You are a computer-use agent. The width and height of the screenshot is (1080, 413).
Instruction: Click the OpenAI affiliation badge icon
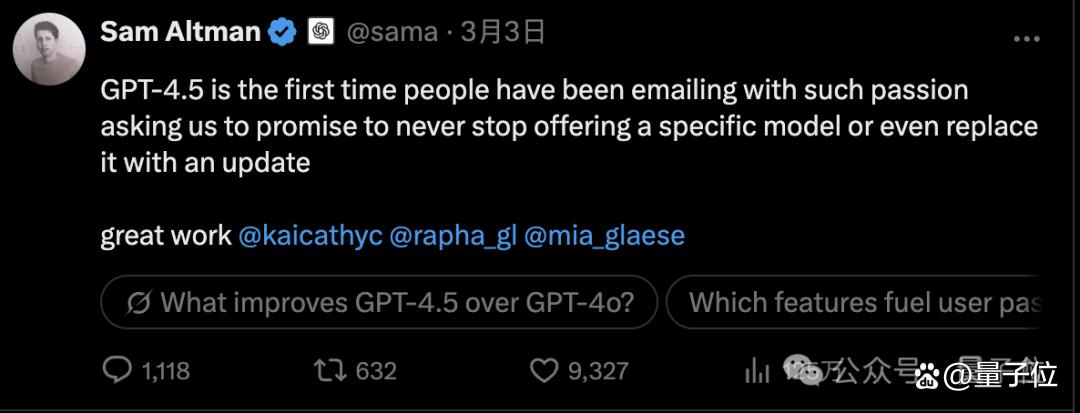pos(320,32)
